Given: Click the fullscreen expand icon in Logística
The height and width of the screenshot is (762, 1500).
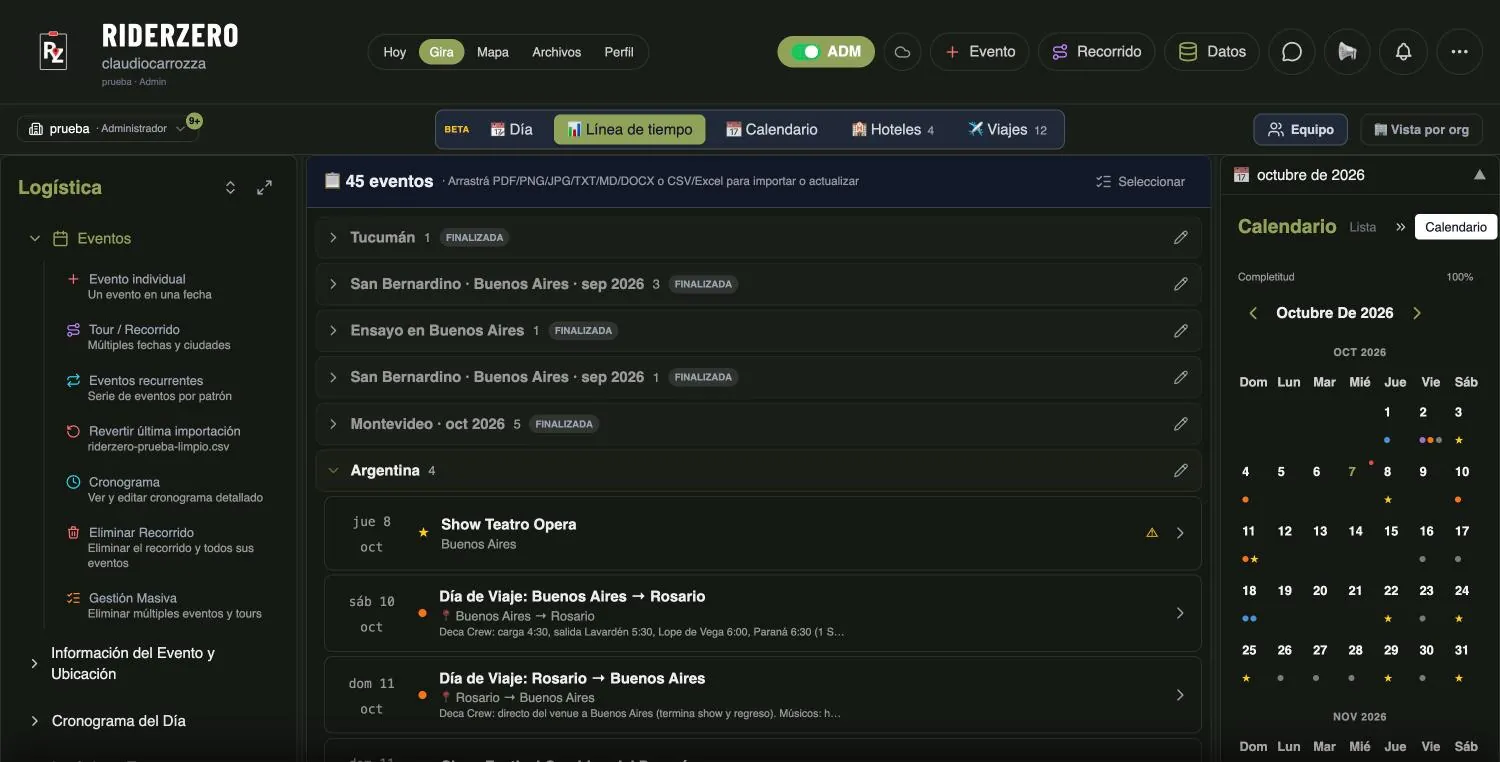Looking at the screenshot, I should click(x=264, y=188).
